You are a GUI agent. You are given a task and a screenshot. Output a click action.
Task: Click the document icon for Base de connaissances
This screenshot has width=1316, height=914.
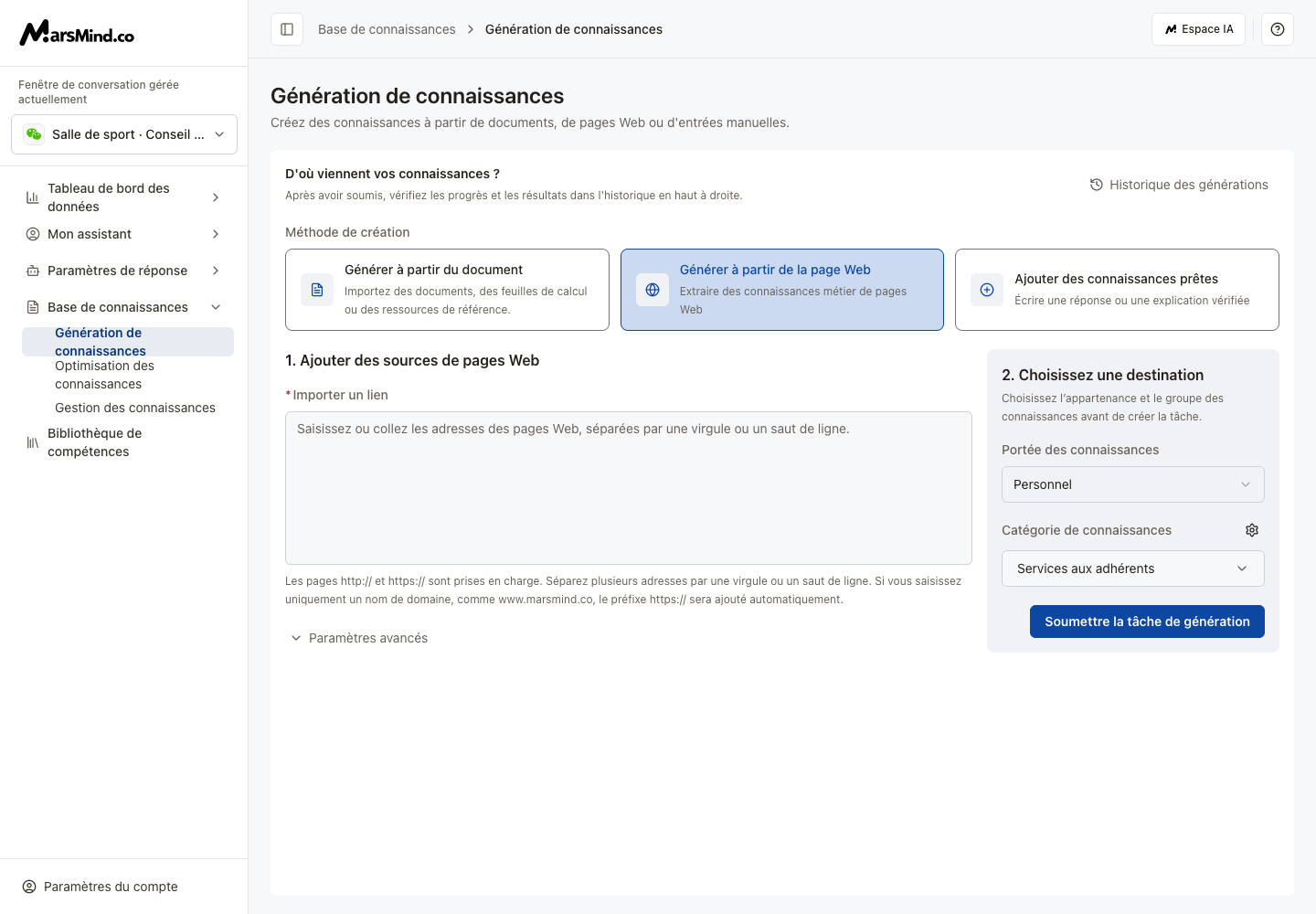[x=33, y=307]
